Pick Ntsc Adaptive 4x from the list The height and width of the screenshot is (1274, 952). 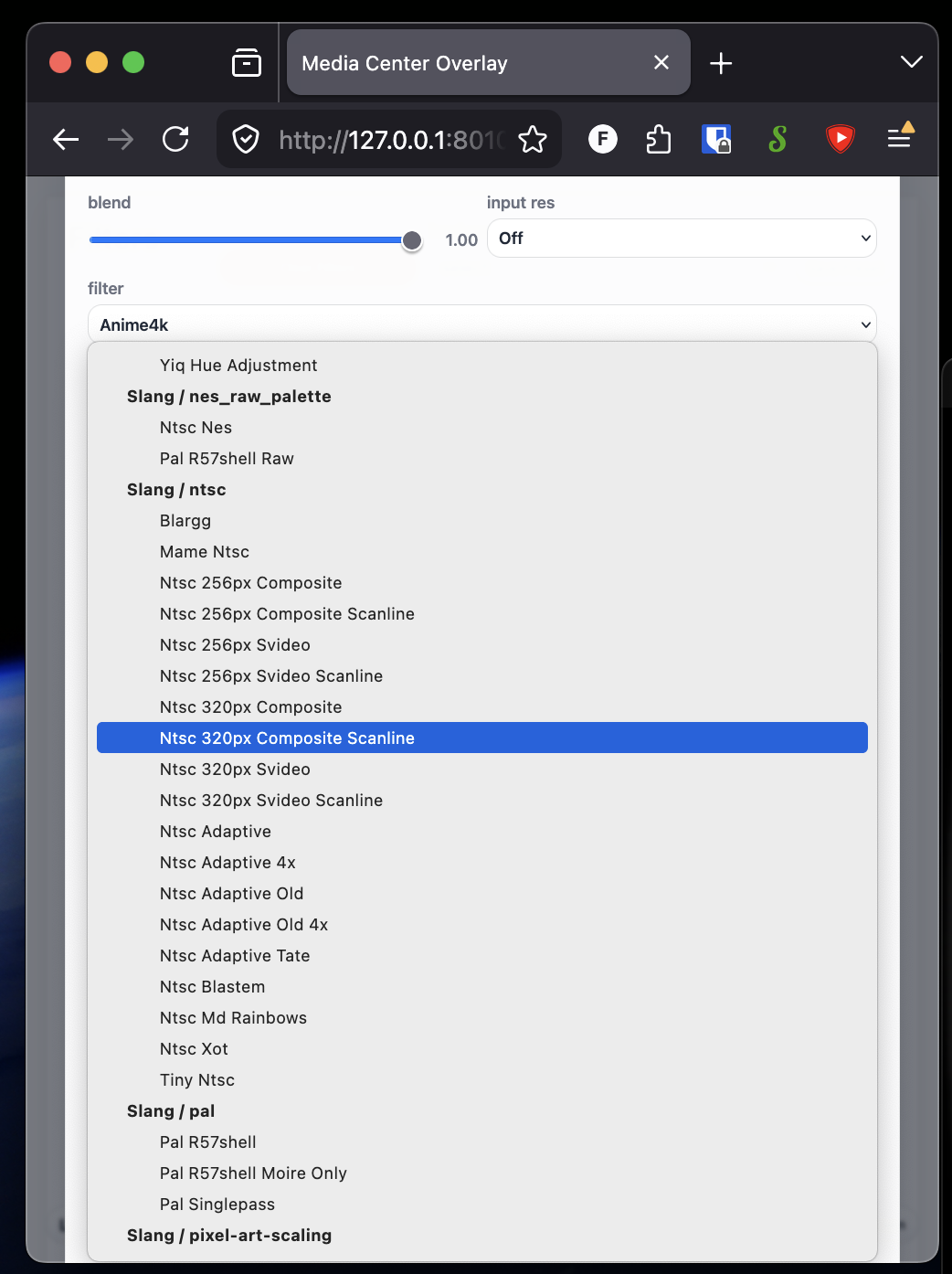click(227, 862)
